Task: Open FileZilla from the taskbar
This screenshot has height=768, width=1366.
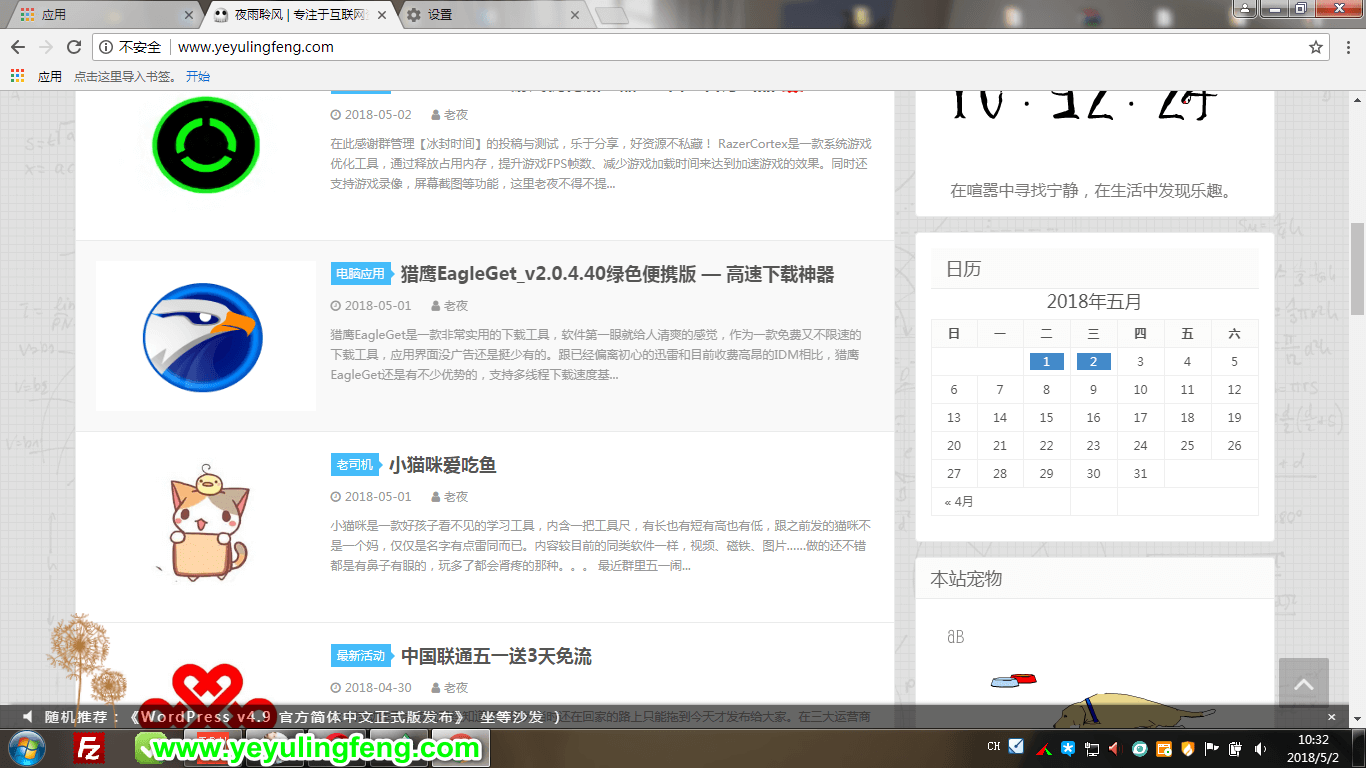Action: pyautogui.click(x=90, y=748)
